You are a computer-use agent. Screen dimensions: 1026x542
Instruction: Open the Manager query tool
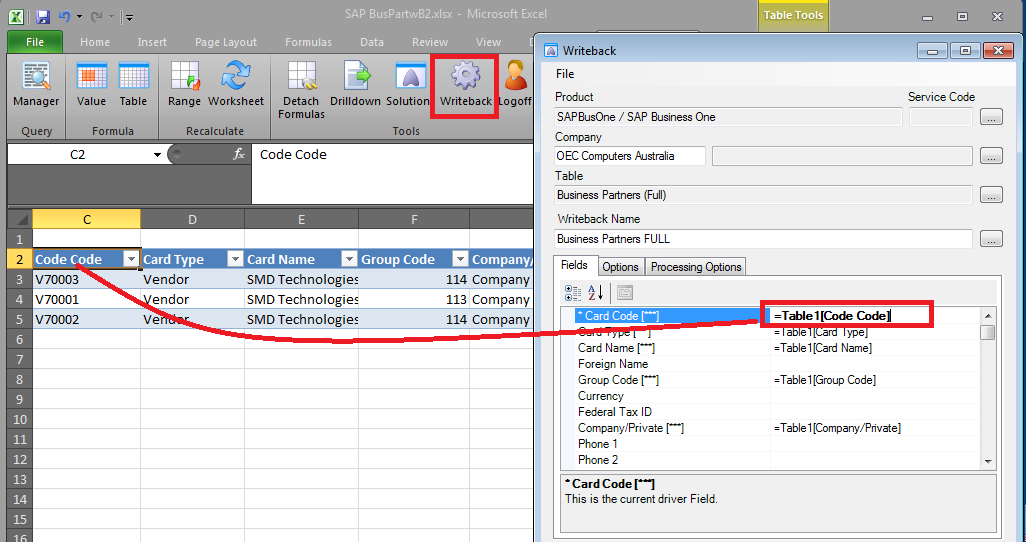coord(36,85)
